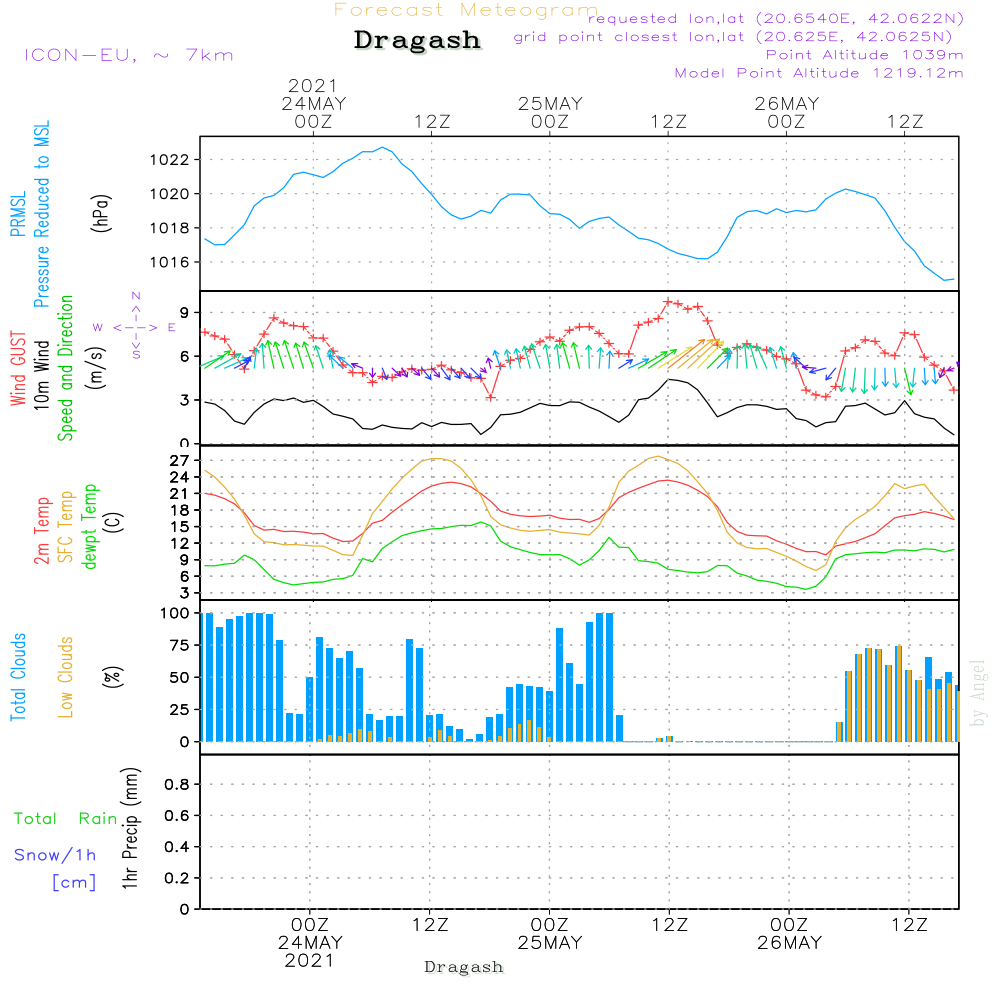1000x1000 pixels.
Task: Click the '(%)' cloud unit label
Action: tap(113, 677)
